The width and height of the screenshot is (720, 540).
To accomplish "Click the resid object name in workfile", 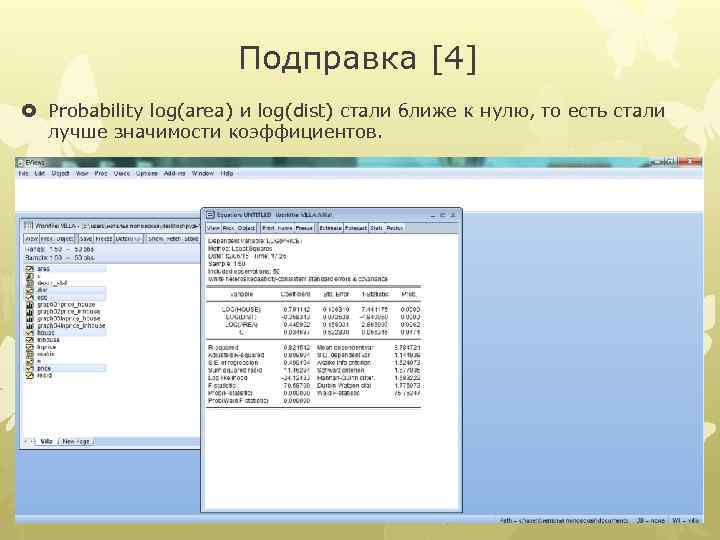I will coord(45,376).
